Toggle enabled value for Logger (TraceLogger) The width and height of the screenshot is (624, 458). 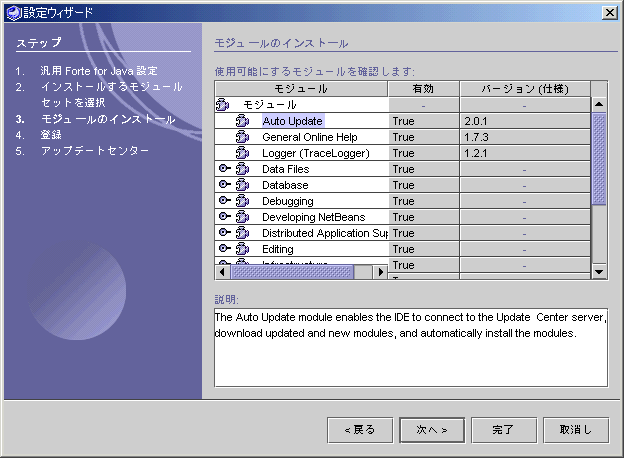click(423, 153)
